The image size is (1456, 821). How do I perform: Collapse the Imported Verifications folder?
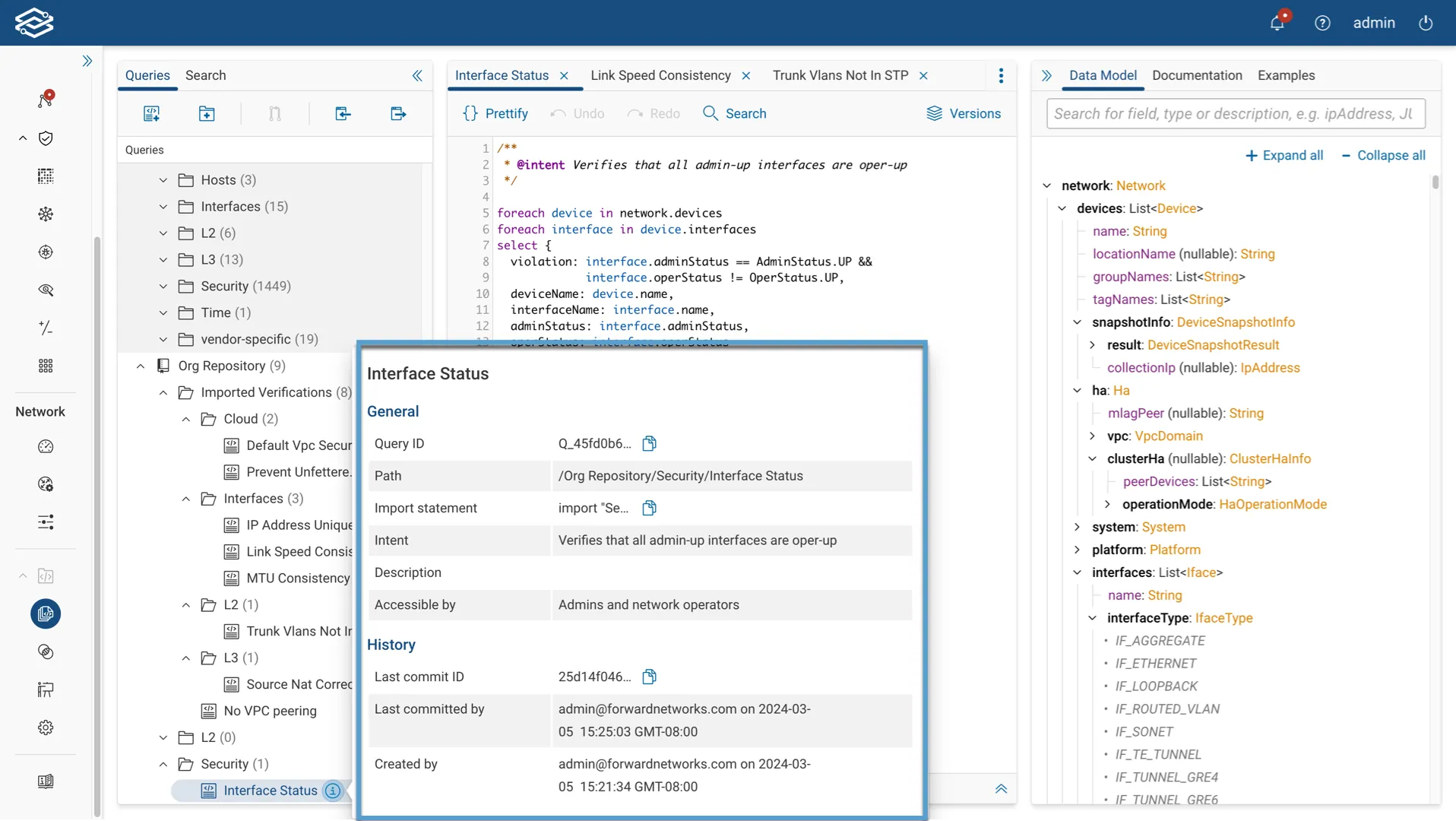click(163, 393)
